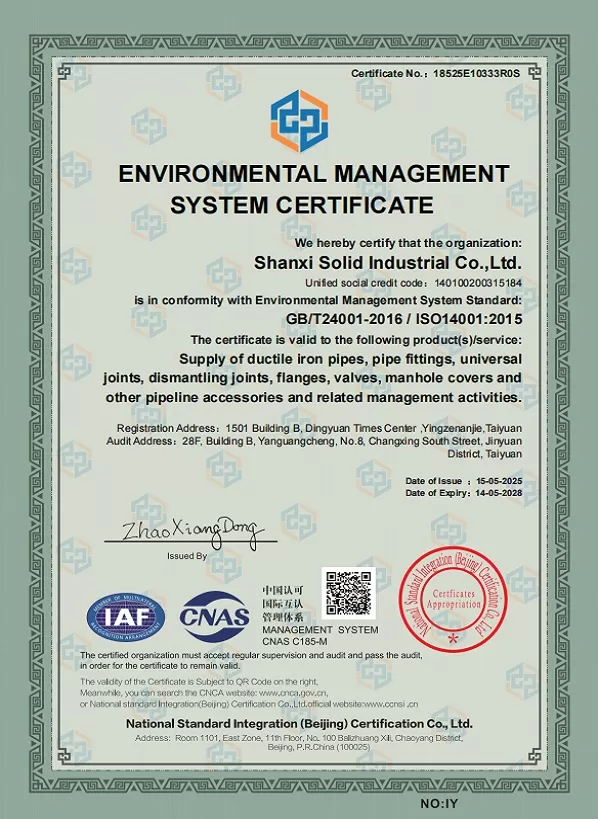Click the line starting 'joints, dismantling joints, flanges'
598x819 pixels.
tap(312, 378)
